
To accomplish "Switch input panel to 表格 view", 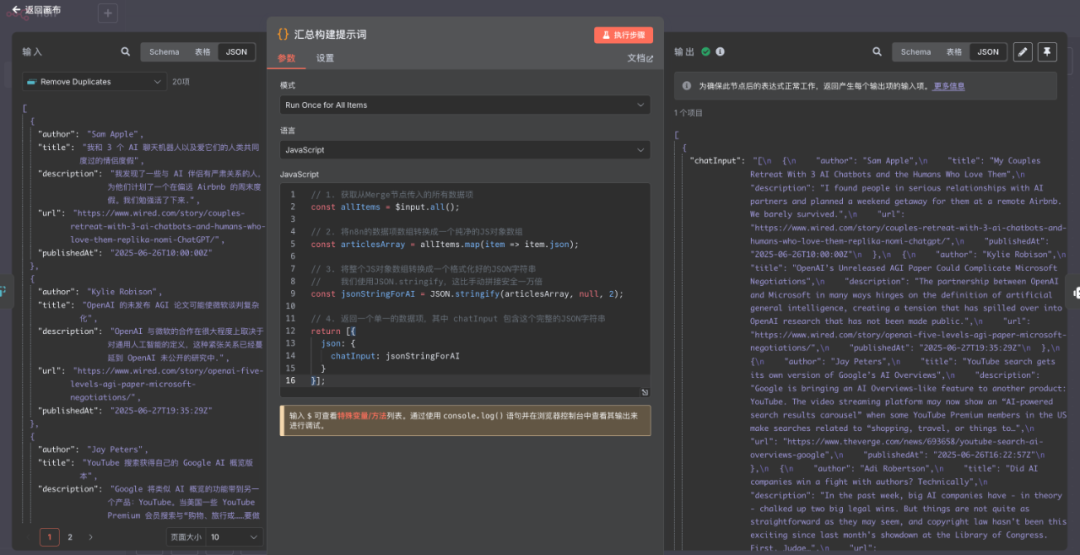I will tap(202, 52).
